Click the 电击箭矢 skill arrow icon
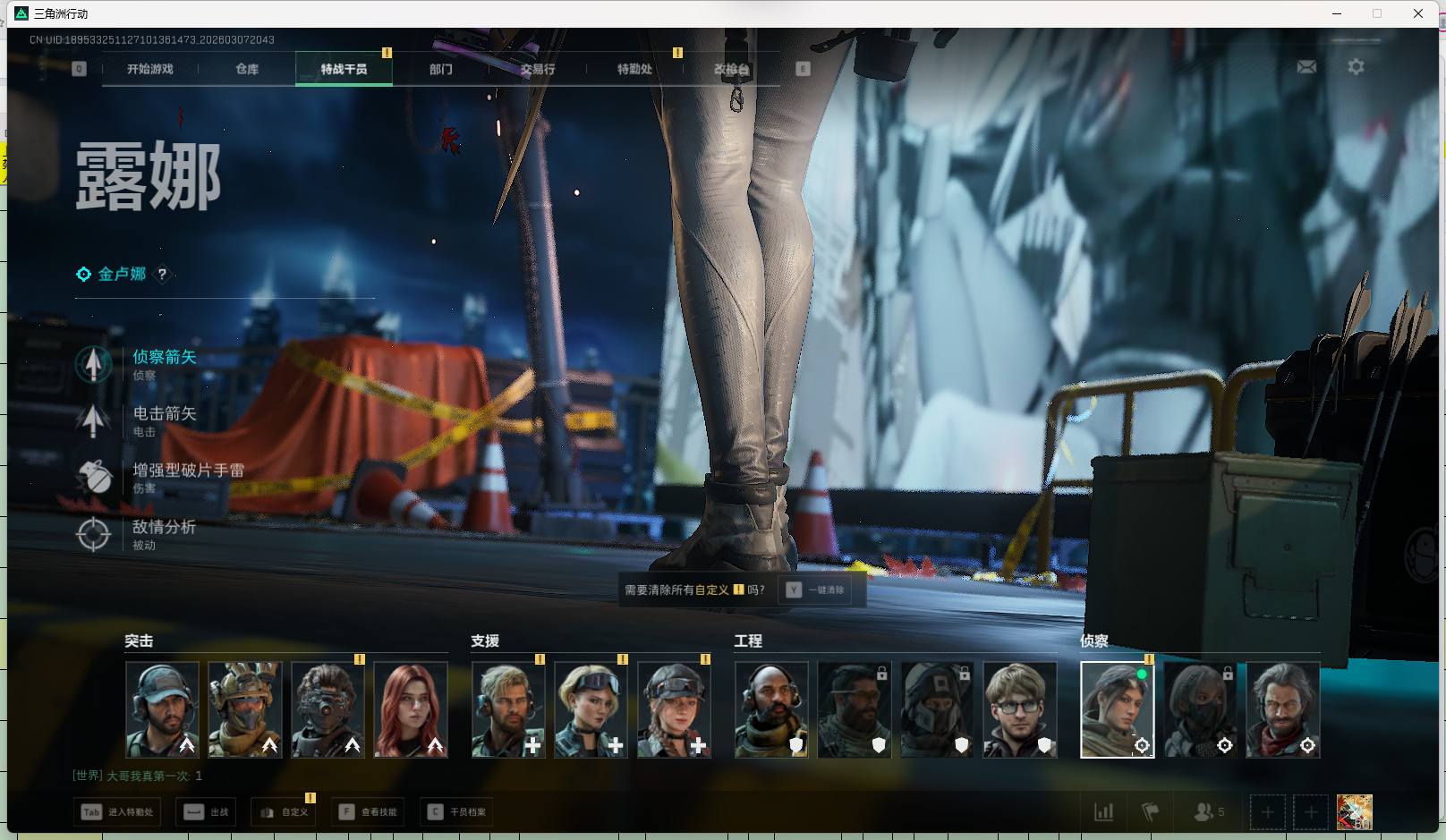The image size is (1446, 840). (x=93, y=420)
